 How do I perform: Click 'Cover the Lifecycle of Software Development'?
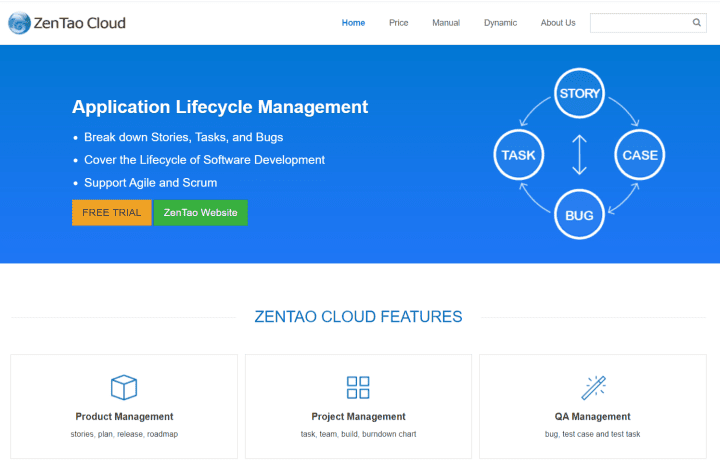pyautogui.click(x=204, y=160)
